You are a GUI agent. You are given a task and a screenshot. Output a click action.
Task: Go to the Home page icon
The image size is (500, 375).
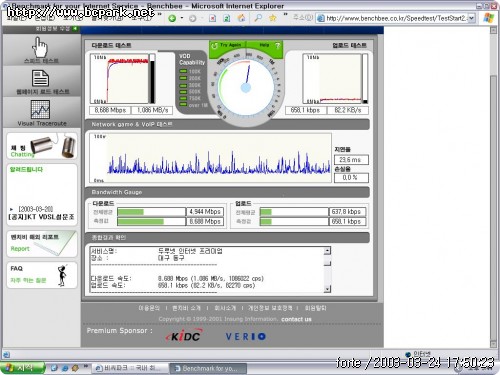coord(242,18)
